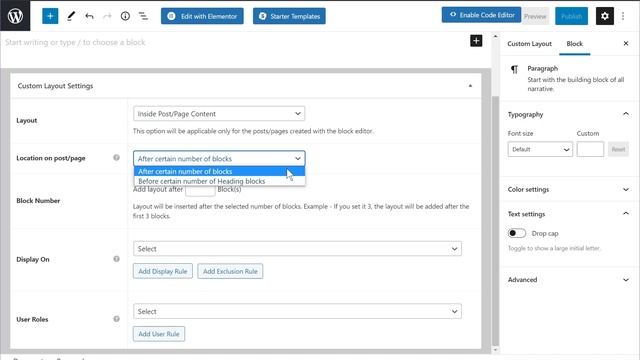Click the Custom font size field
This screenshot has width=640, height=360.
(590, 149)
